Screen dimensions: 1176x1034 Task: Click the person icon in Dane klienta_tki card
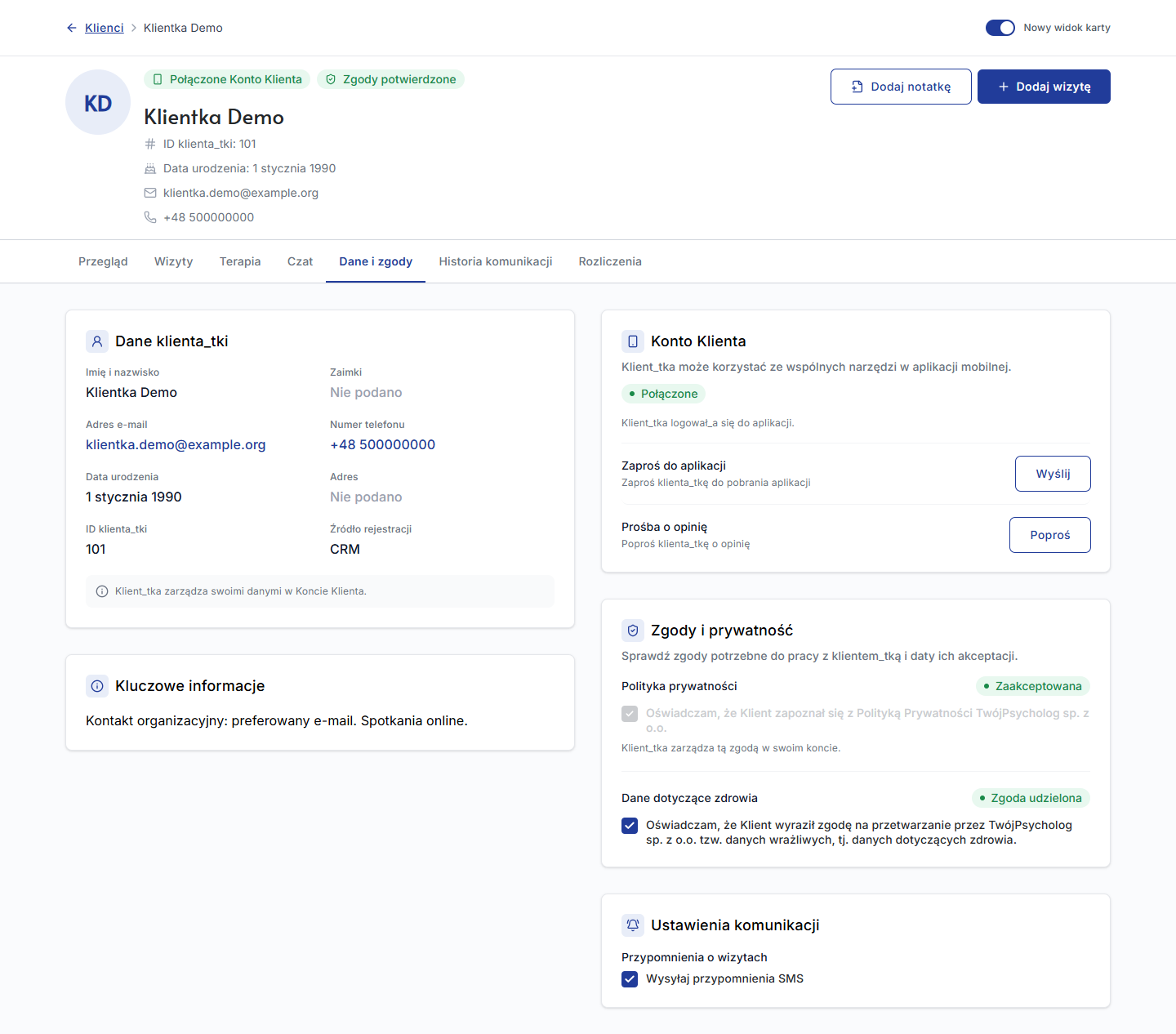[97, 341]
